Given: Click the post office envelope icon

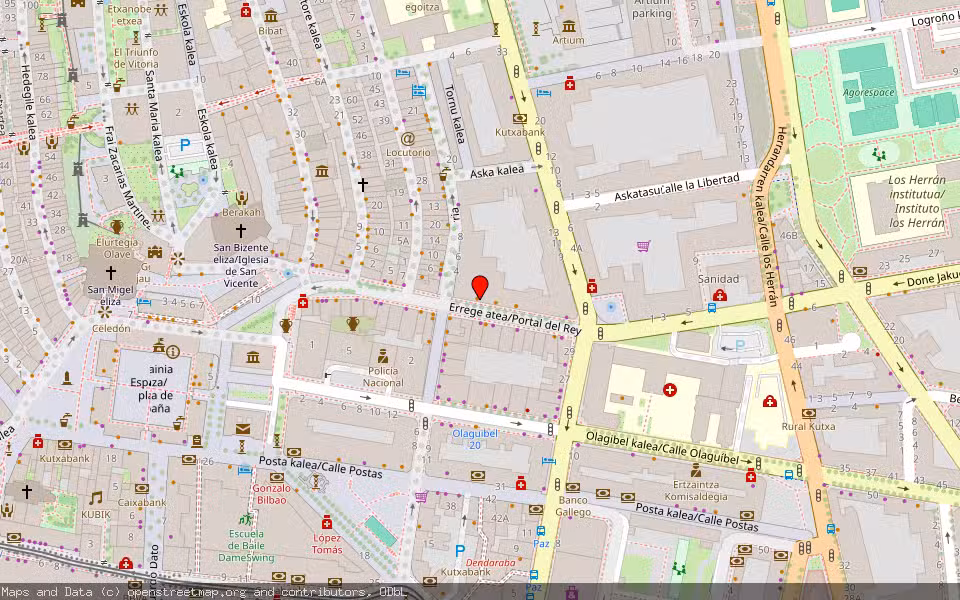Looking at the screenshot, I should click(243, 429).
